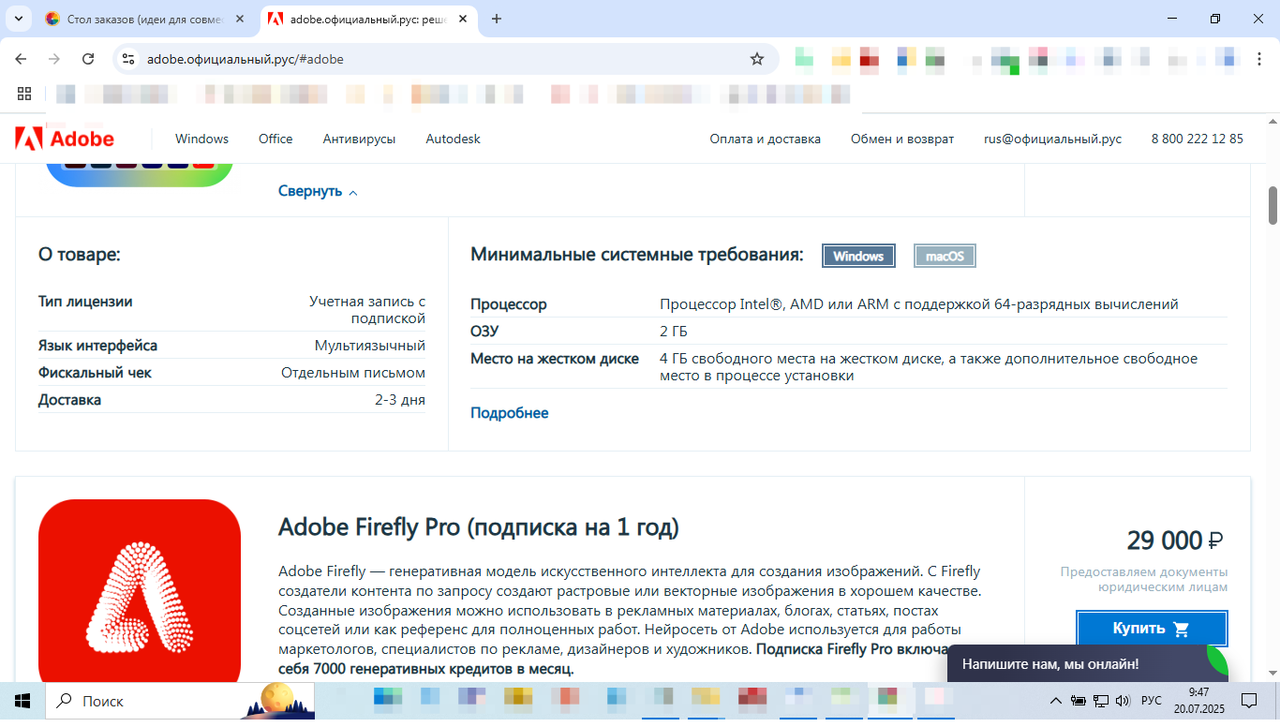The image size is (1280, 725).
Task: Open the tab search dropdown
Action: [x=19, y=19]
